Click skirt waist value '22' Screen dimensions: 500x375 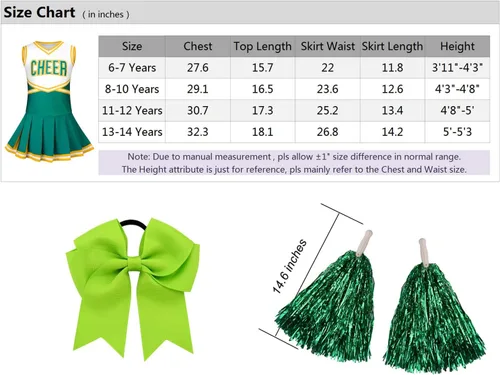click(x=328, y=68)
